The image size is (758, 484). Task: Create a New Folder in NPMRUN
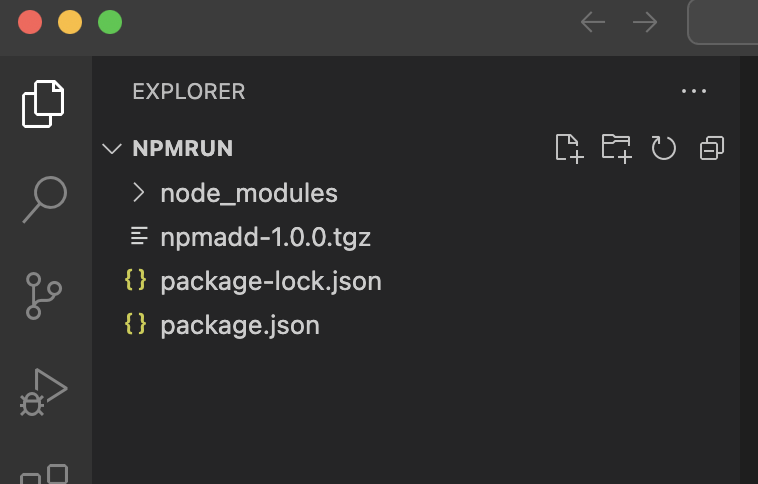616,148
